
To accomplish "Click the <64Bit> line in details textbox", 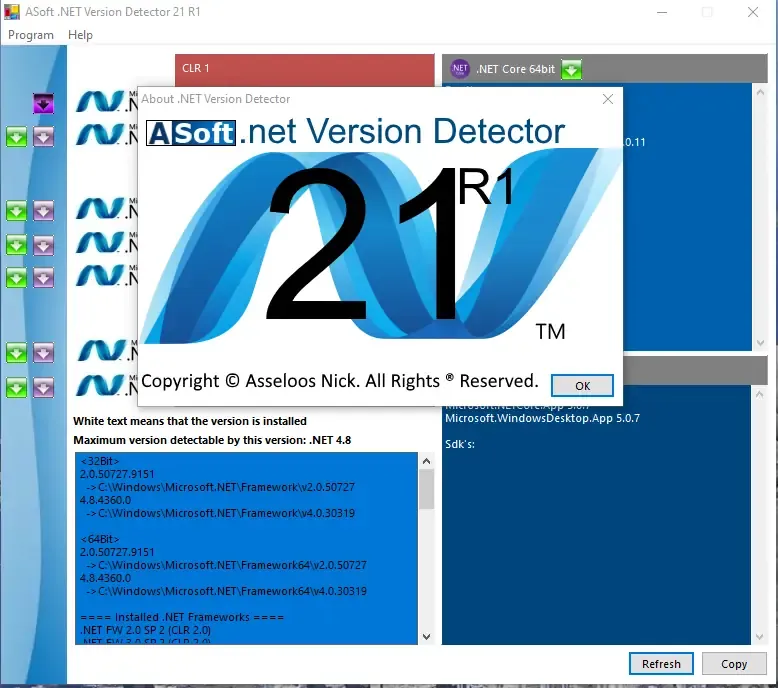I will (x=100, y=539).
